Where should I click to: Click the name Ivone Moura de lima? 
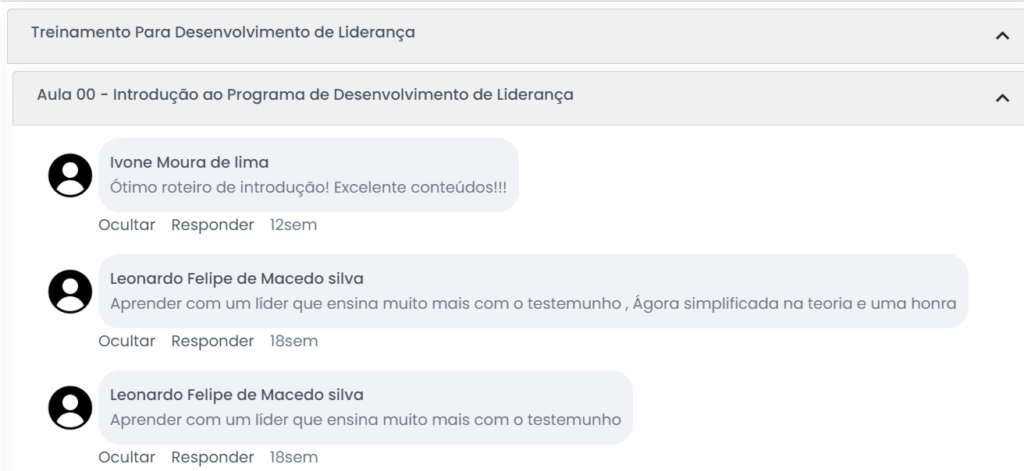click(x=189, y=162)
